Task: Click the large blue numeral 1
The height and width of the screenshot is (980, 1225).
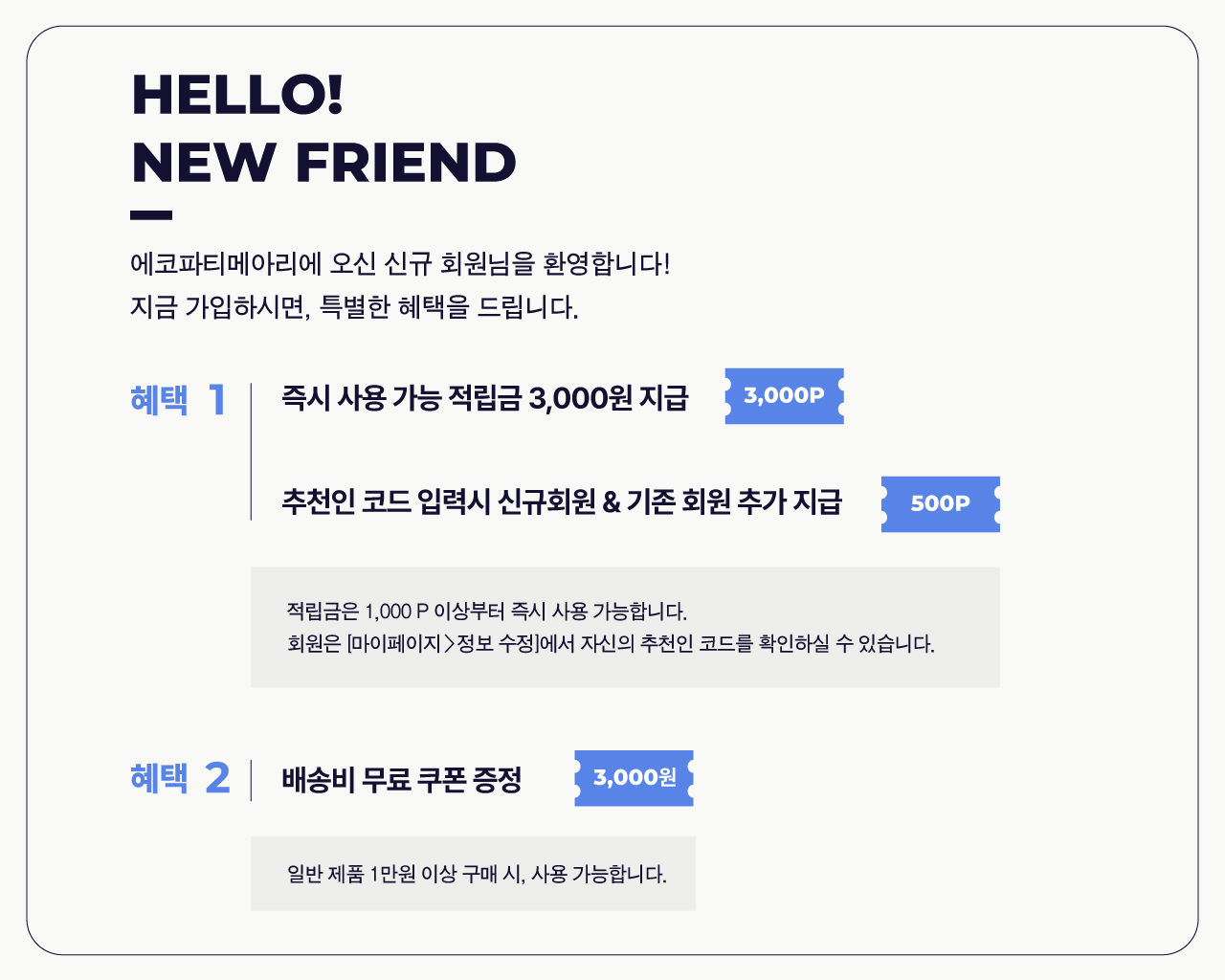Action: coord(217,400)
